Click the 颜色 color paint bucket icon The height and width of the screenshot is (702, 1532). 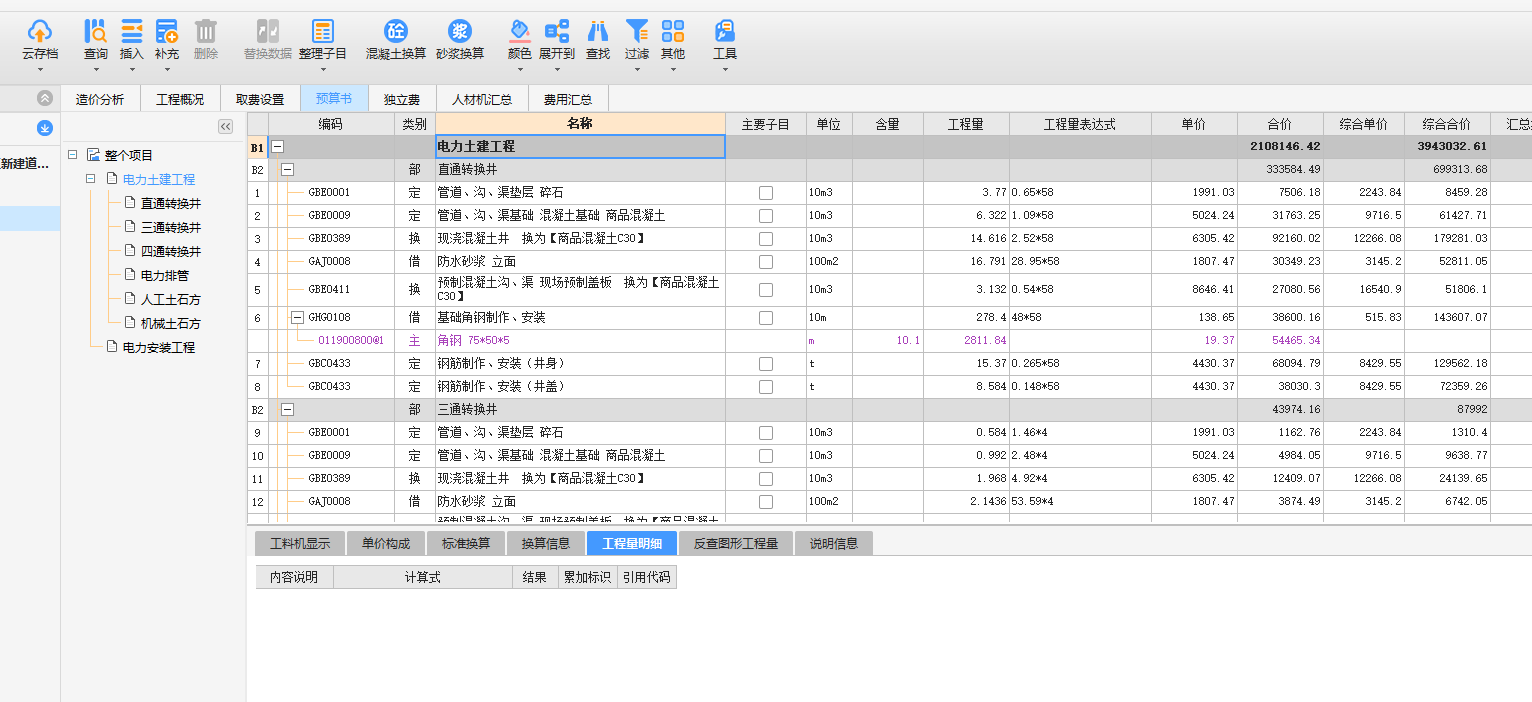click(520, 31)
